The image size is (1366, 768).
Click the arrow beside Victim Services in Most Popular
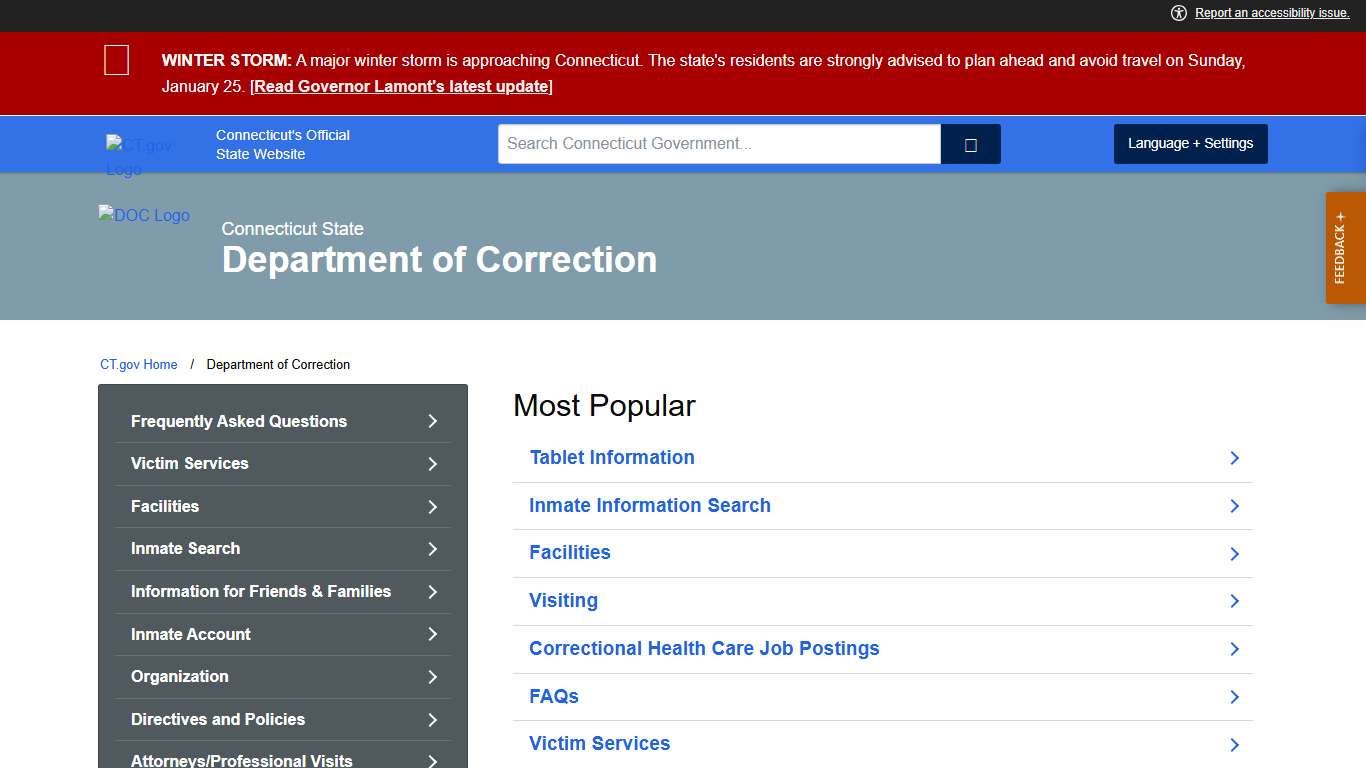pos(1234,745)
